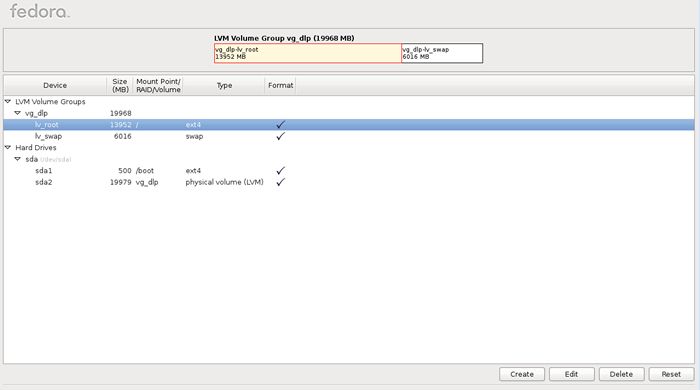The width and height of the screenshot is (700, 390).
Task: Select the lv_root logical volume row
Action: tap(349, 125)
